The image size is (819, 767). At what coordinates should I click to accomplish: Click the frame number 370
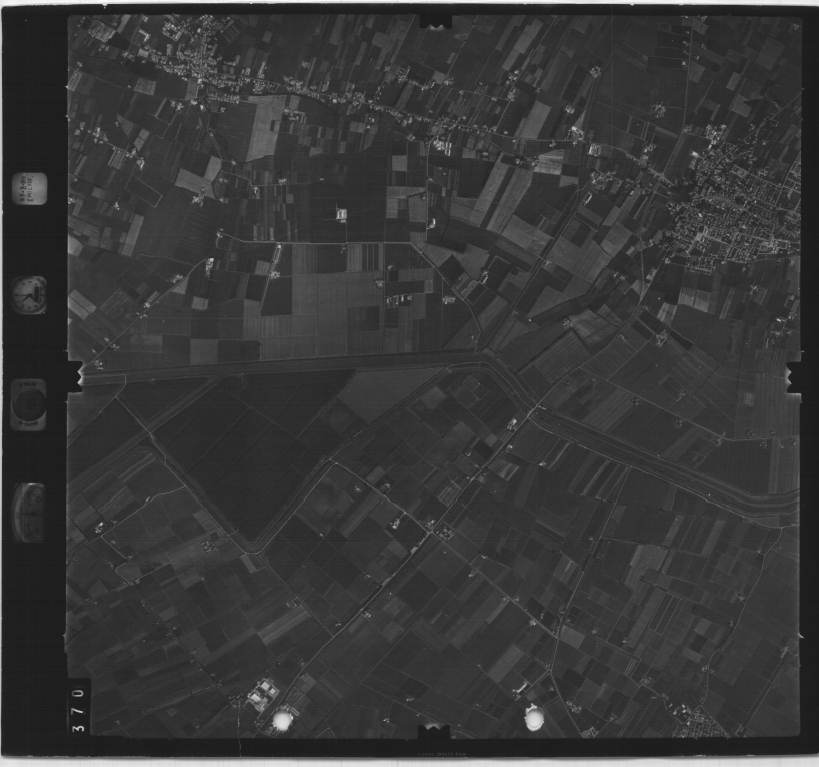click(x=79, y=710)
